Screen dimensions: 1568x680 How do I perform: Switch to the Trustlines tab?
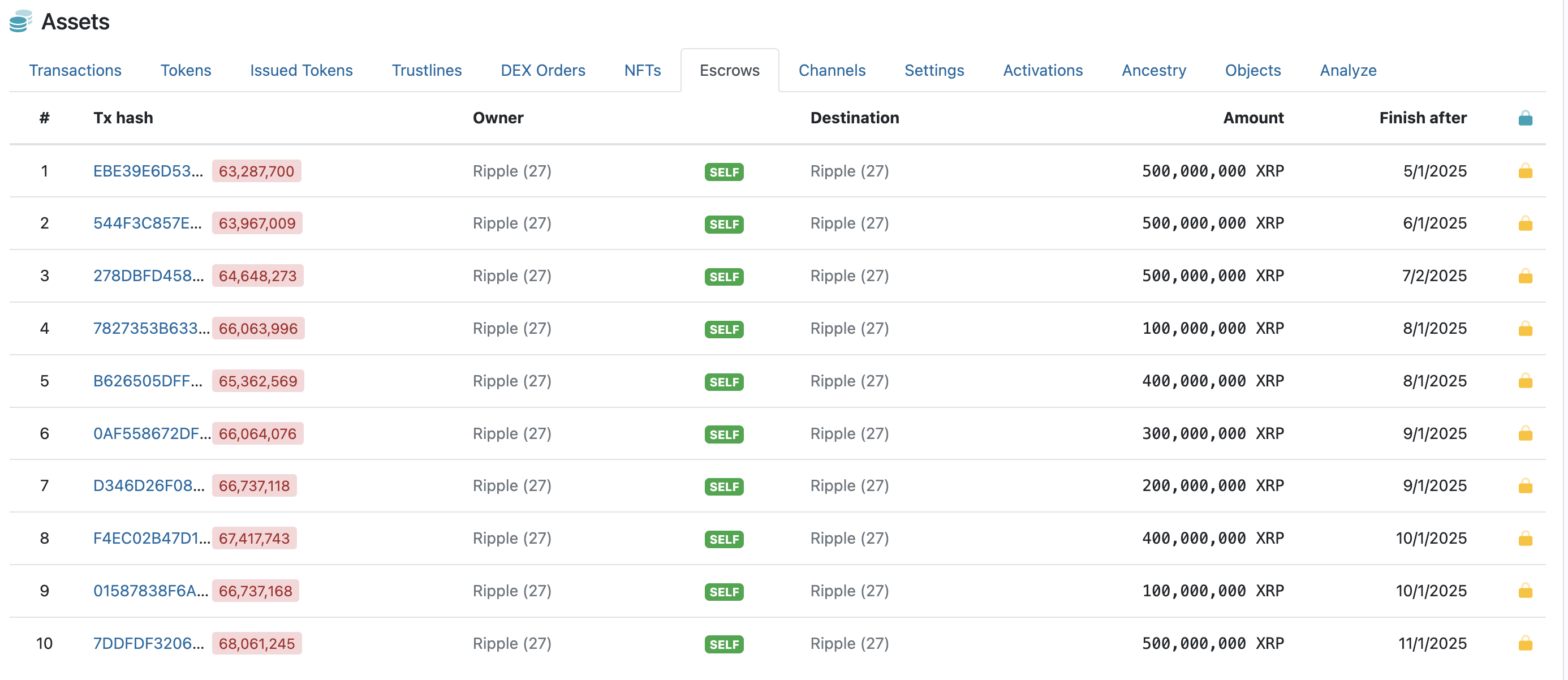point(427,71)
